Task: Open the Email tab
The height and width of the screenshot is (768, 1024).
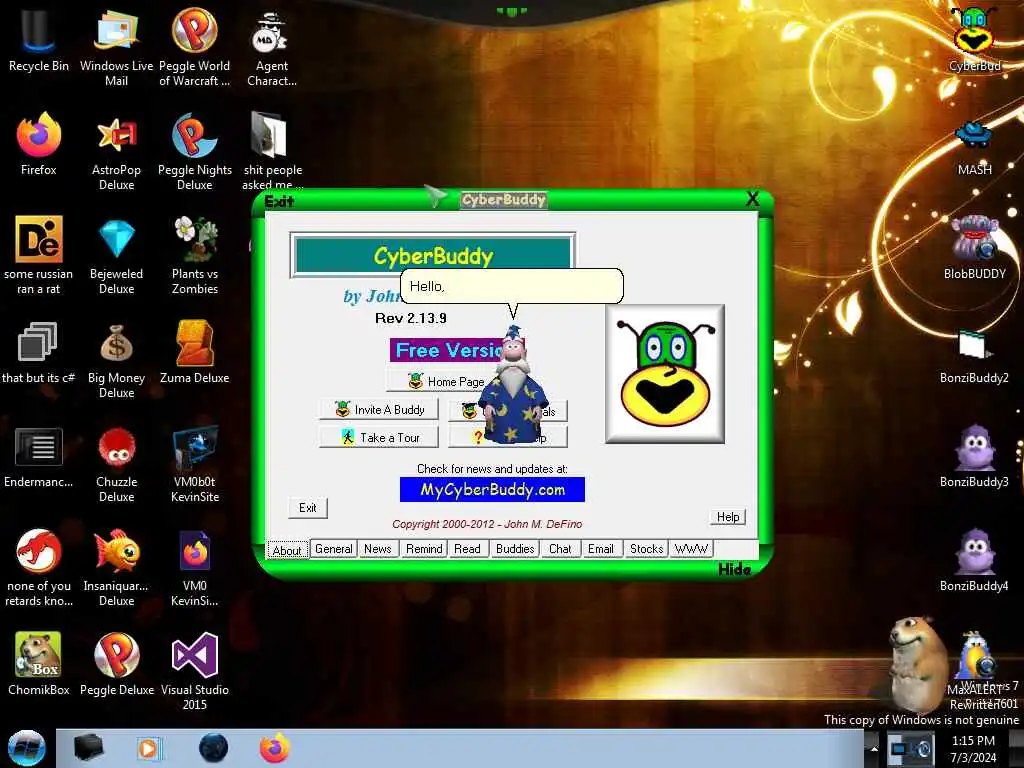Action: (600, 549)
